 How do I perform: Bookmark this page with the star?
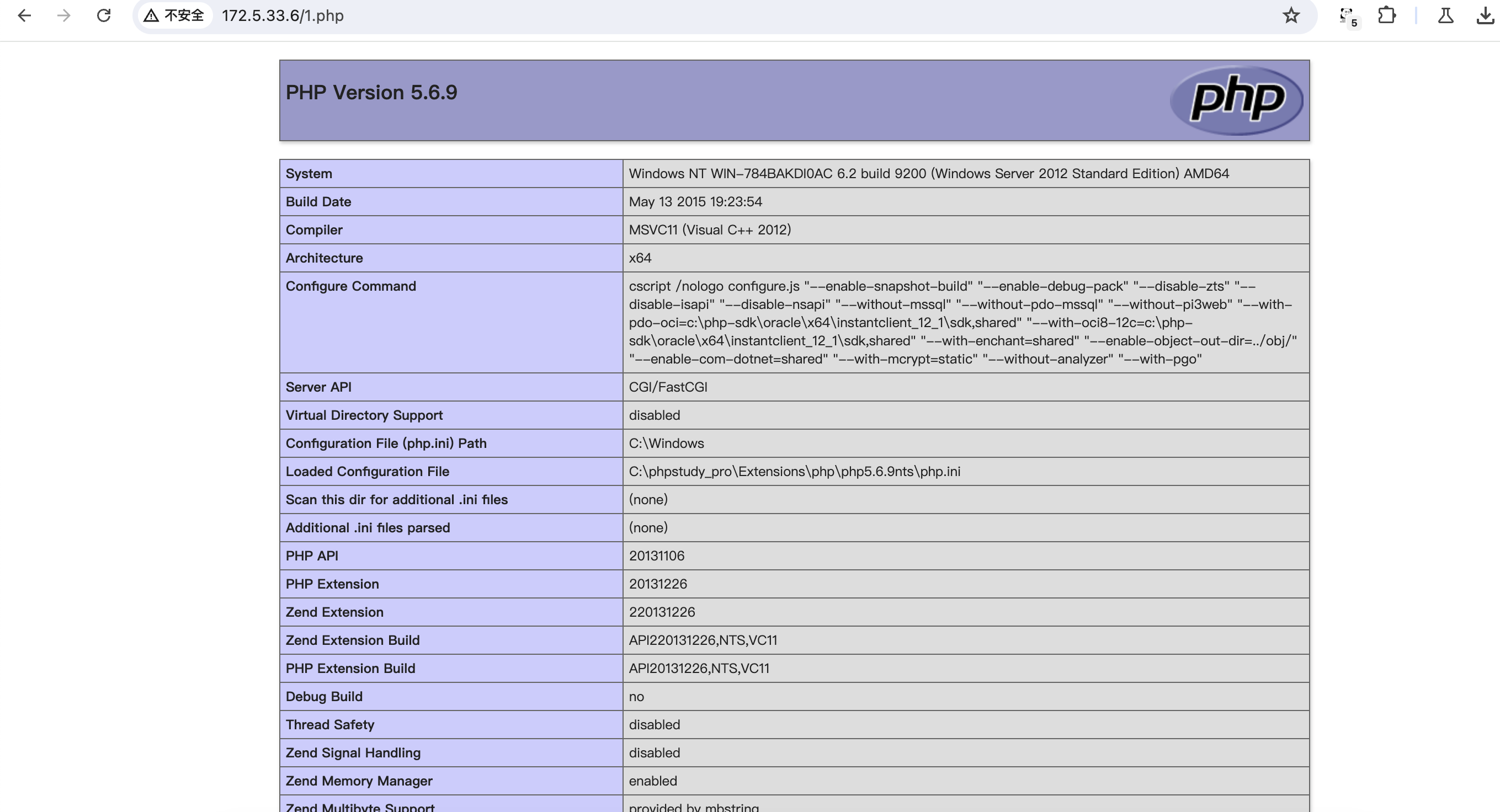click(x=1291, y=15)
